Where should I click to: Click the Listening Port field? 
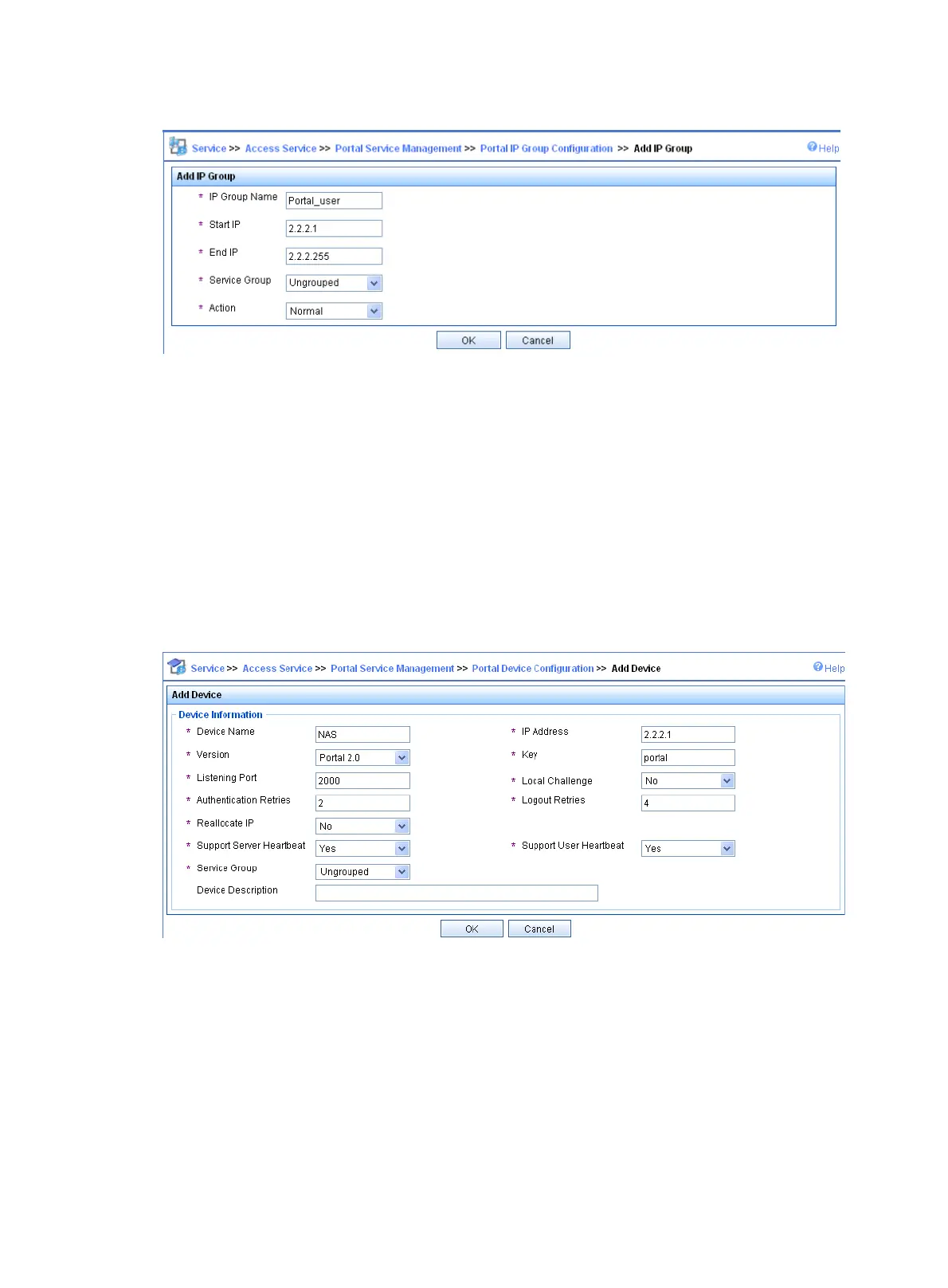pyautogui.click(x=362, y=781)
